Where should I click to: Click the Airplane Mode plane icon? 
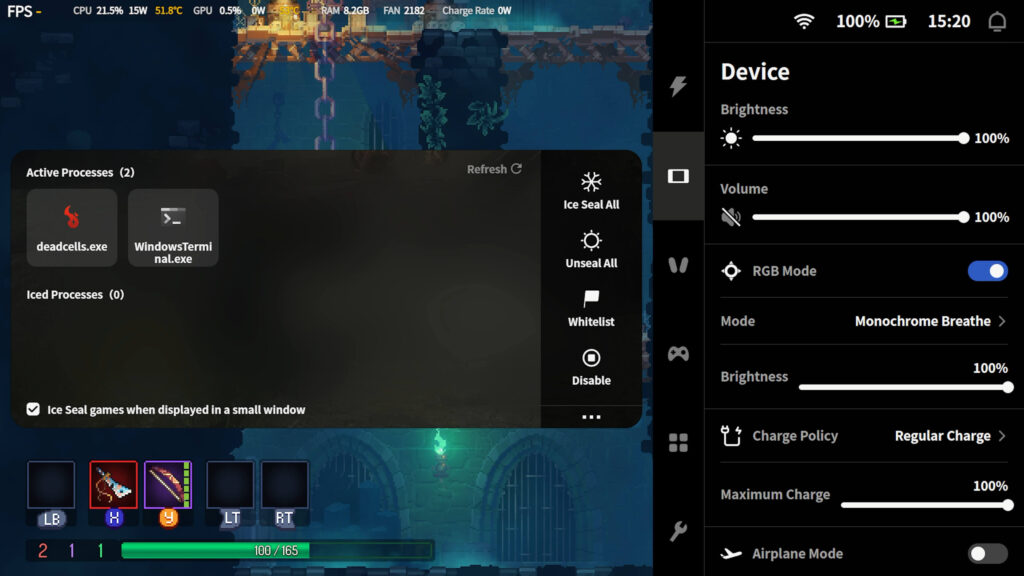731,554
